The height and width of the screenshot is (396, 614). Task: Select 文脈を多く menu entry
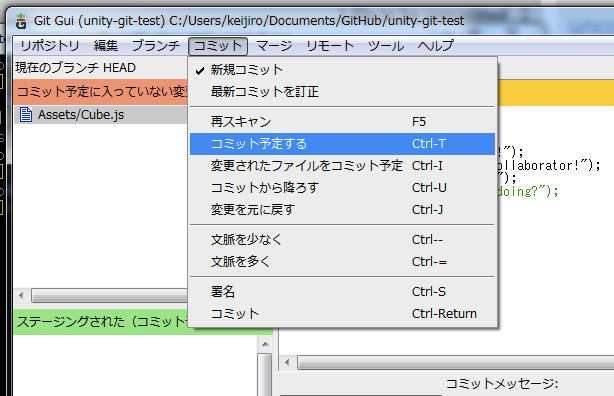(343, 261)
